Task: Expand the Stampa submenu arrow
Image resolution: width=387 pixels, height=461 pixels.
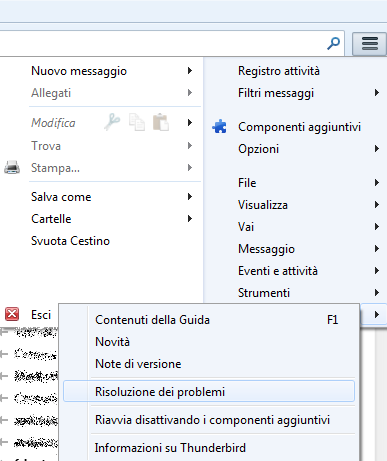Action: 190,167
